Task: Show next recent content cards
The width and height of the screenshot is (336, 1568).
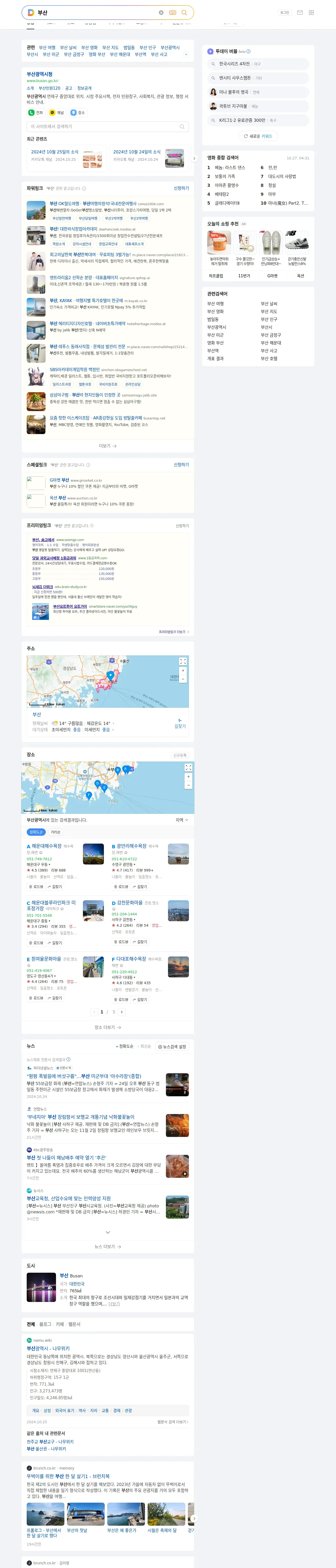Action: 194,158
